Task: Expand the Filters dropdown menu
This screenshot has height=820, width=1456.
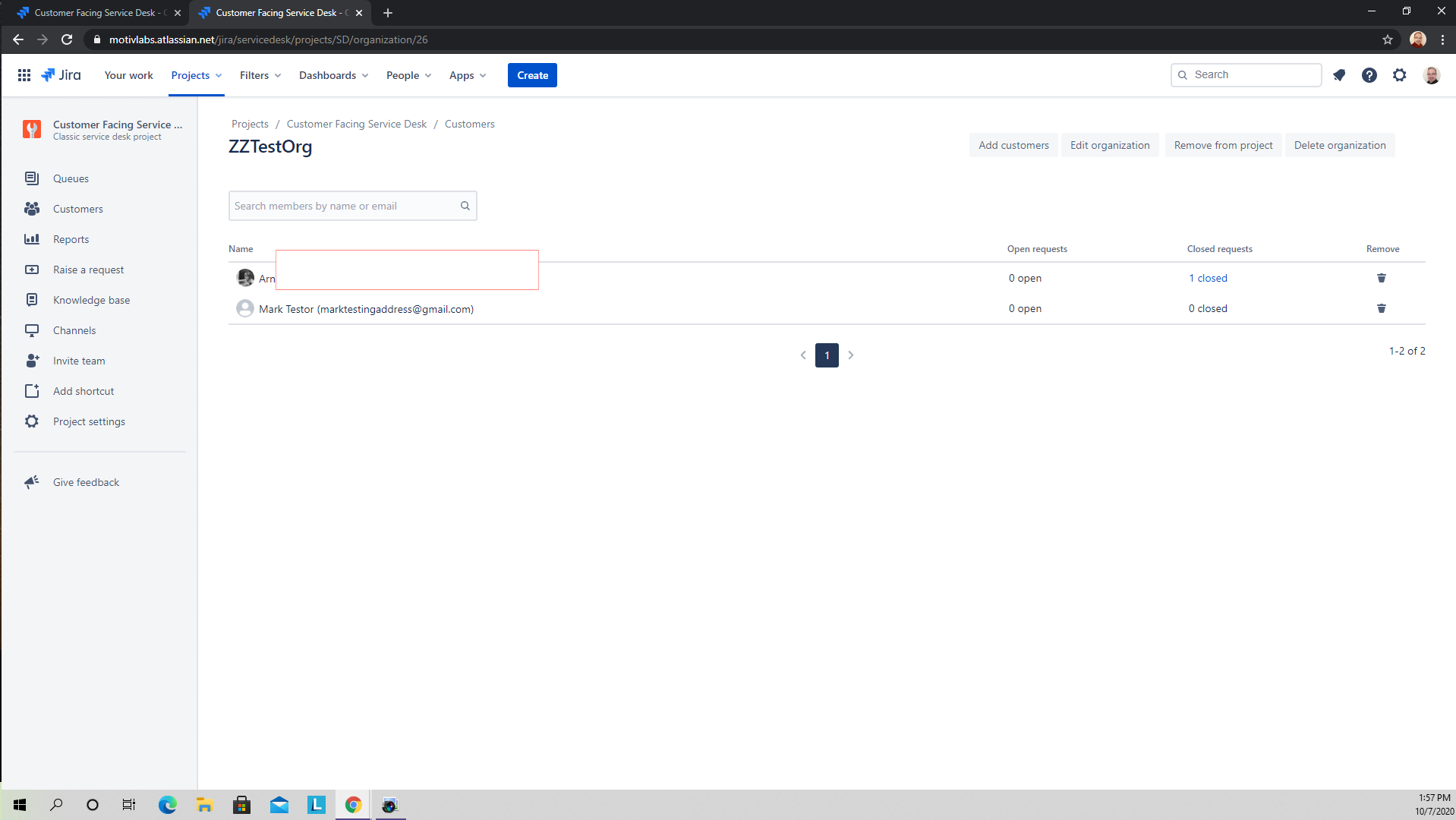Action: 260,75
